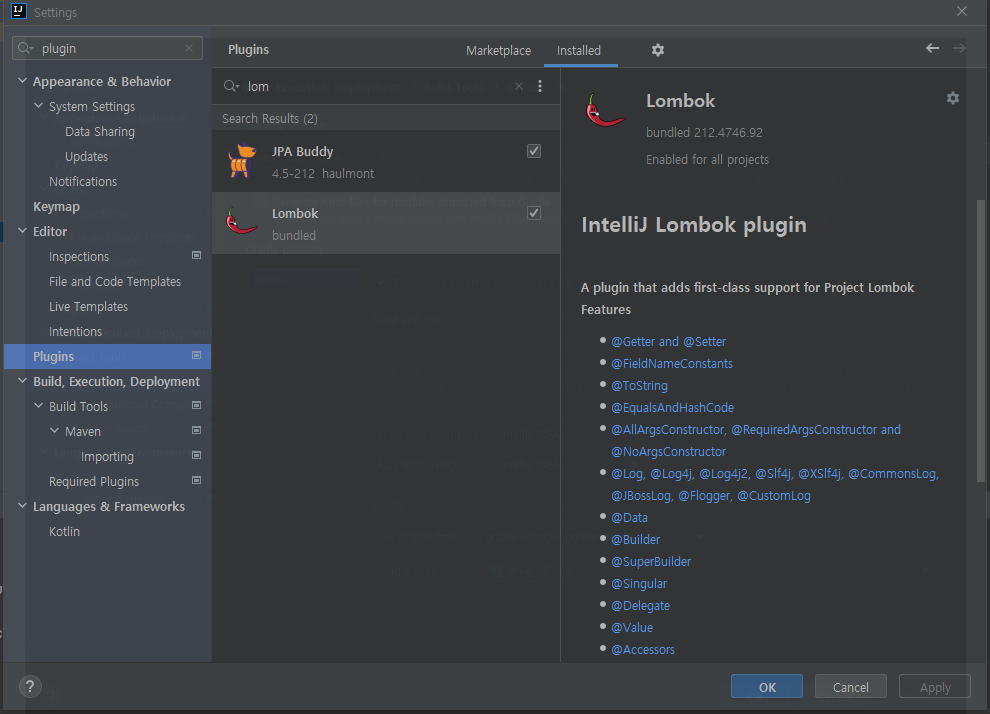The image size is (990, 714).
Task: Open Live Templates settings
Action: coord(88,306)
